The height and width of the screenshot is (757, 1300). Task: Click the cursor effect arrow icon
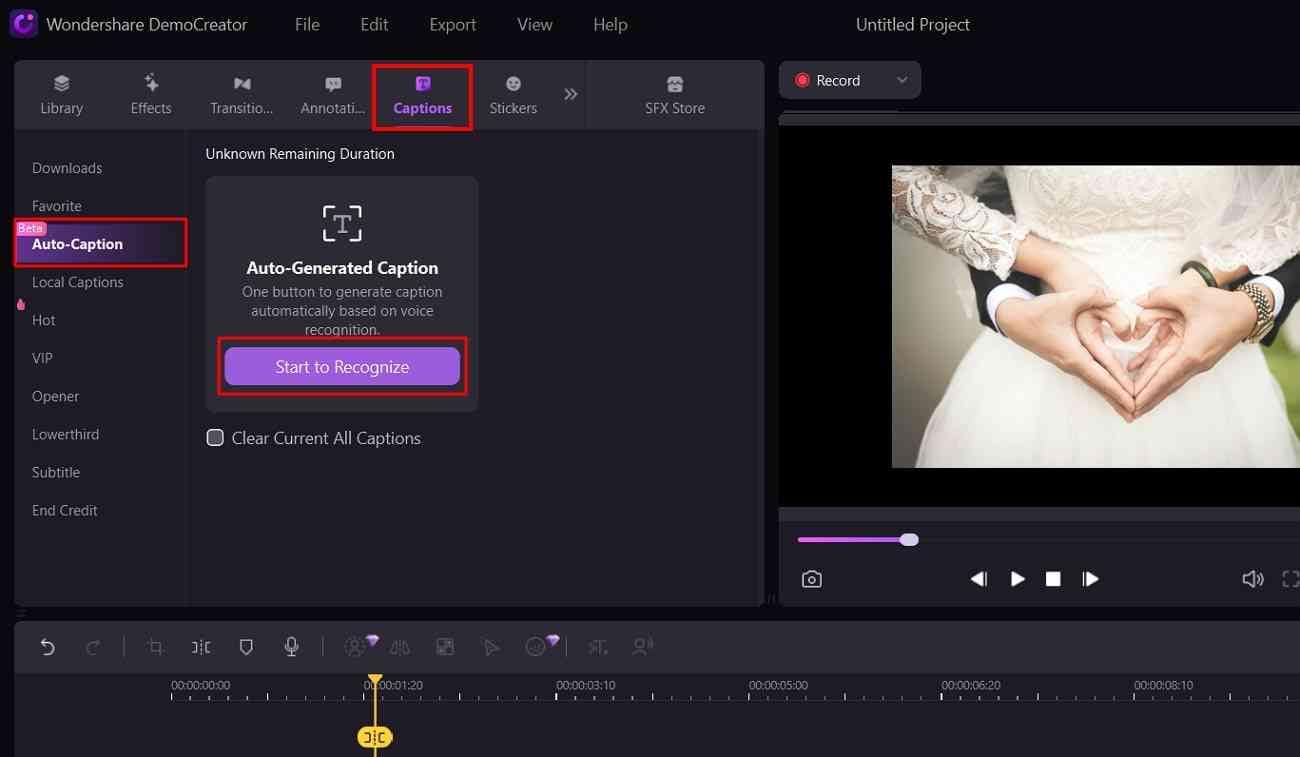tap(491, 647)
